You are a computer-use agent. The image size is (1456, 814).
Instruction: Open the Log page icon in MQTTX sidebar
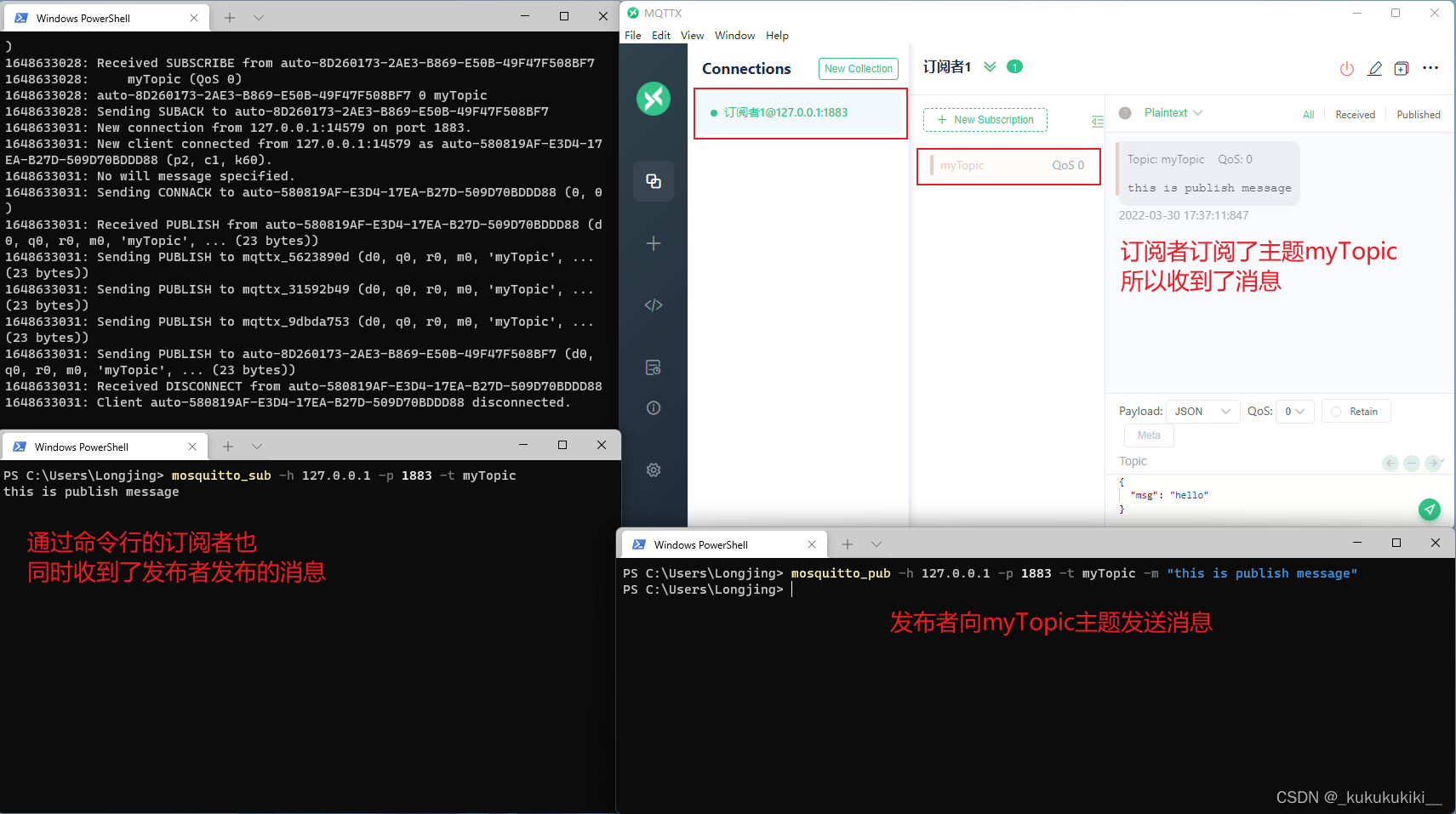click(x=654, y=367)
